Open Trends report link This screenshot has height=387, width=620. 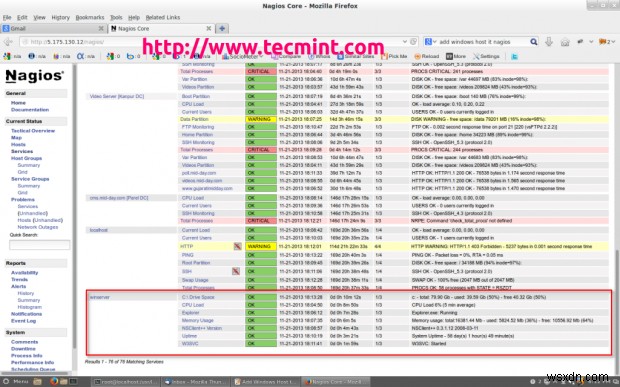tap(19, 279)
